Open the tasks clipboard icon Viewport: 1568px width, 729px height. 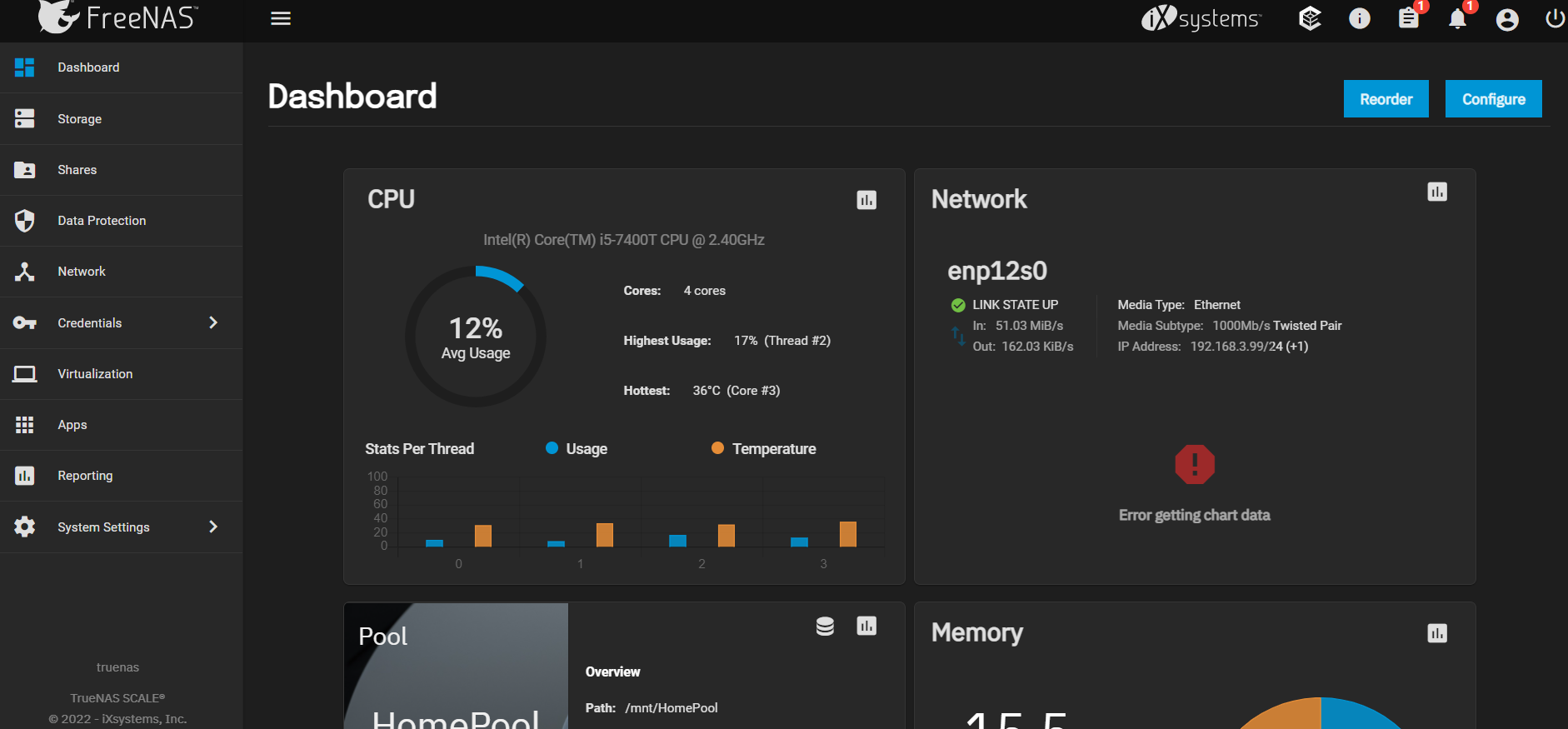coord(1408,18)
